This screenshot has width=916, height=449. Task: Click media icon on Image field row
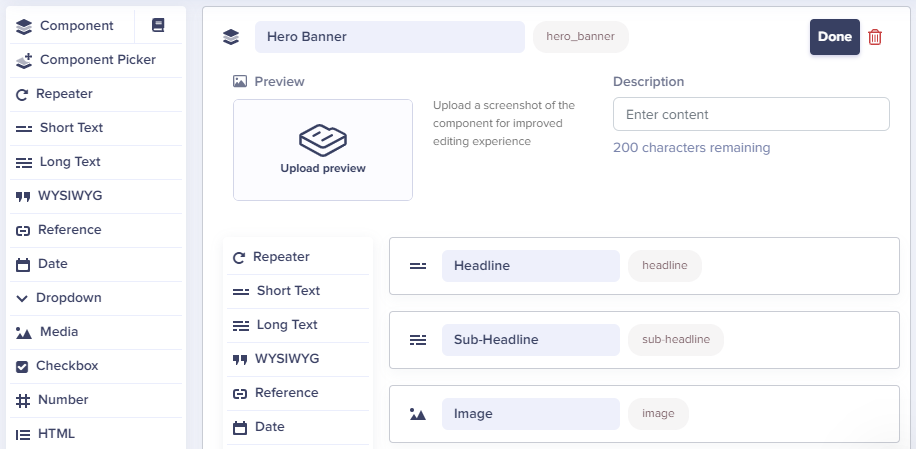pyautogui.click(x=418, y=414)
